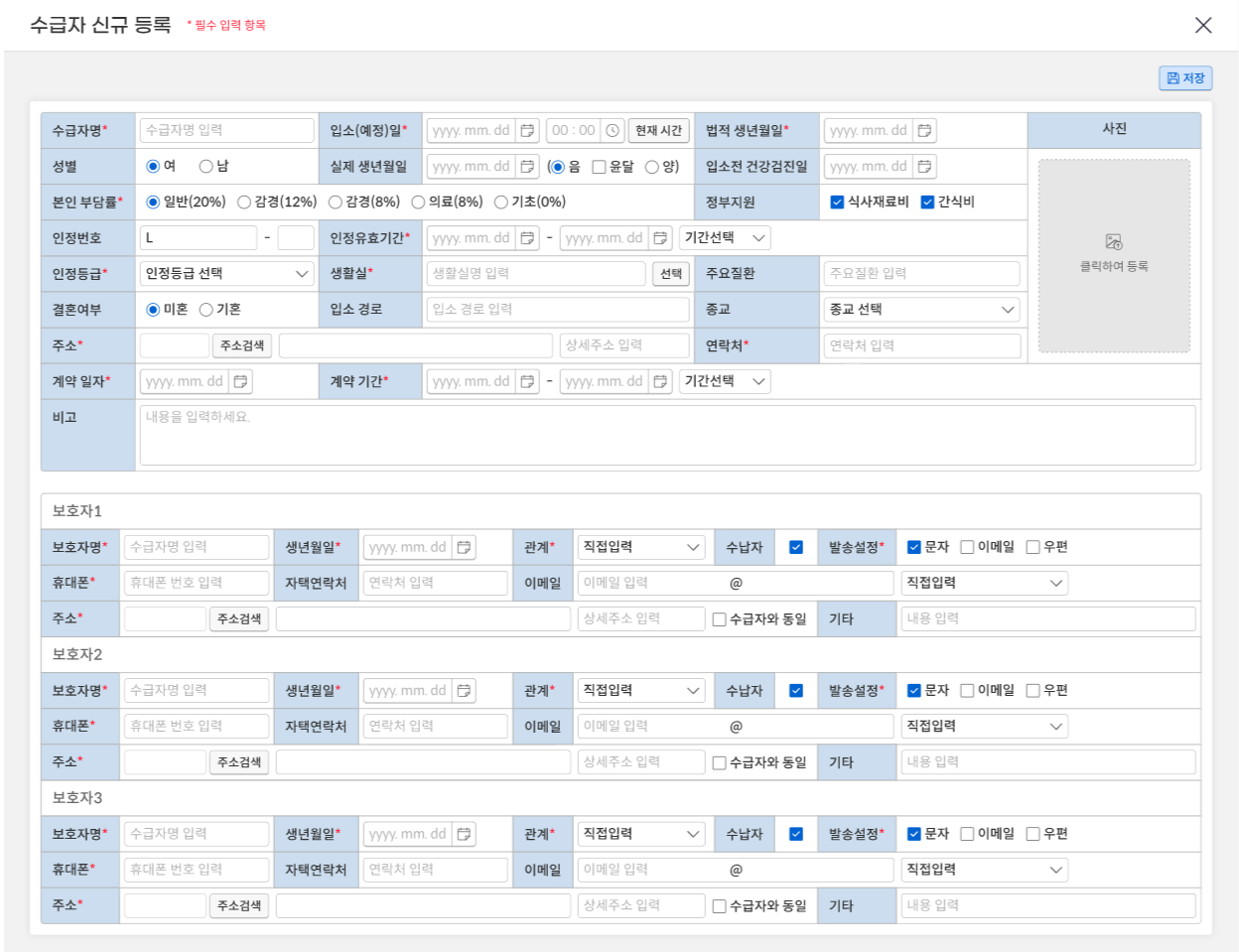
Task: Open 보호자2 관계 dropdown
Action: point(641,690)
